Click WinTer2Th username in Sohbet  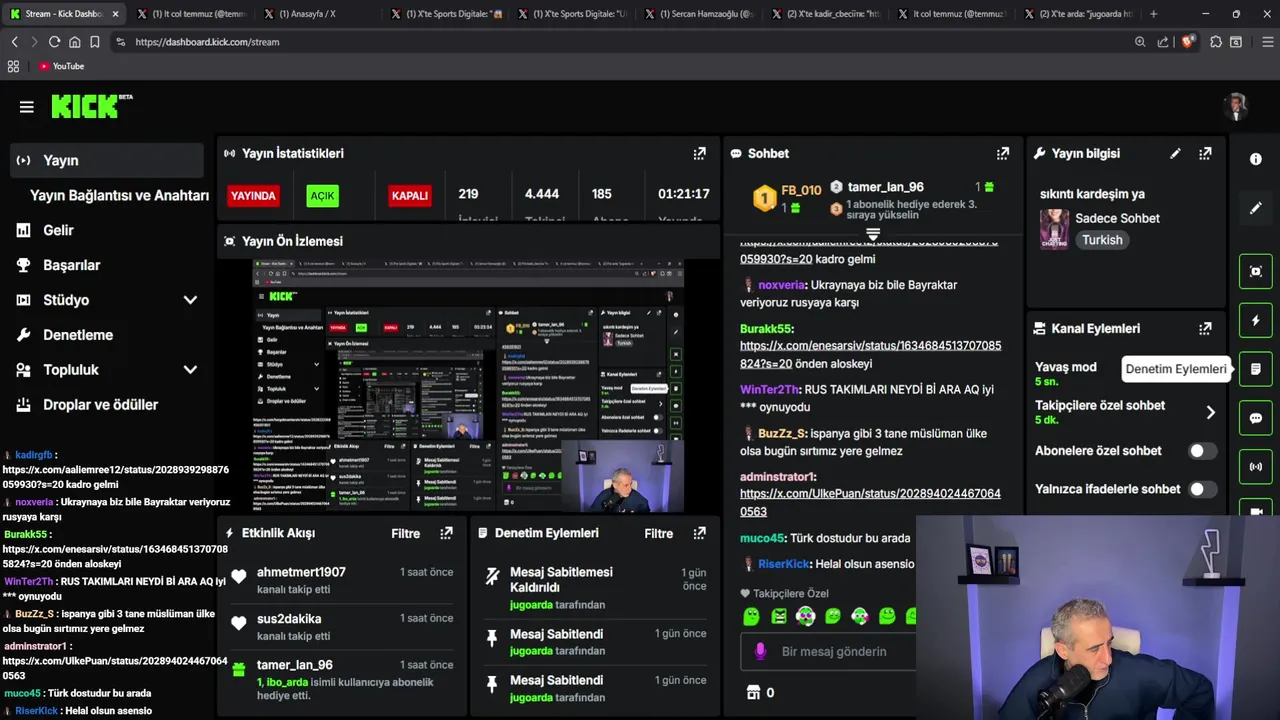click(770, 389)
